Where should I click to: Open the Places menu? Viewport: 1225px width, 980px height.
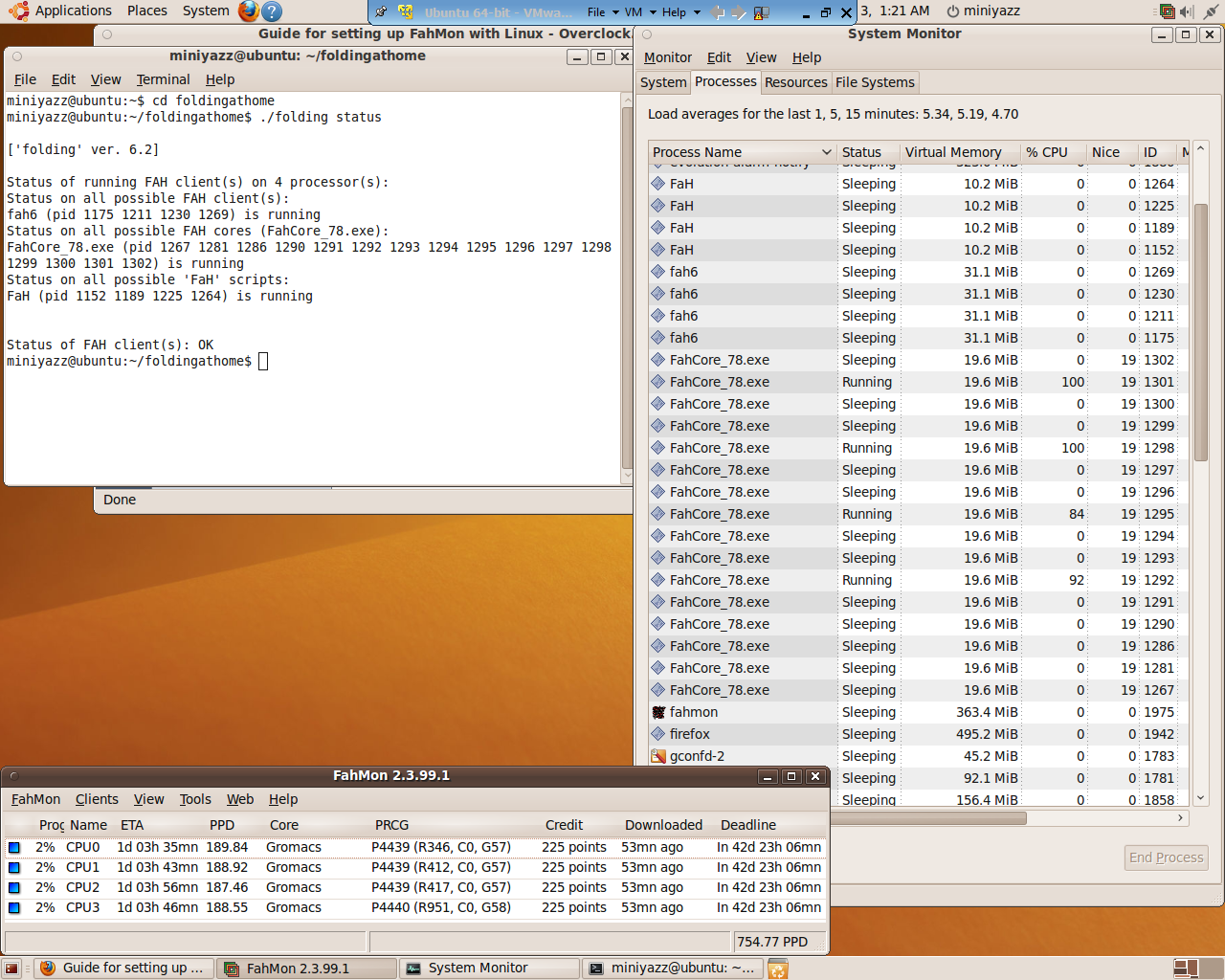(x=146, y=11)
